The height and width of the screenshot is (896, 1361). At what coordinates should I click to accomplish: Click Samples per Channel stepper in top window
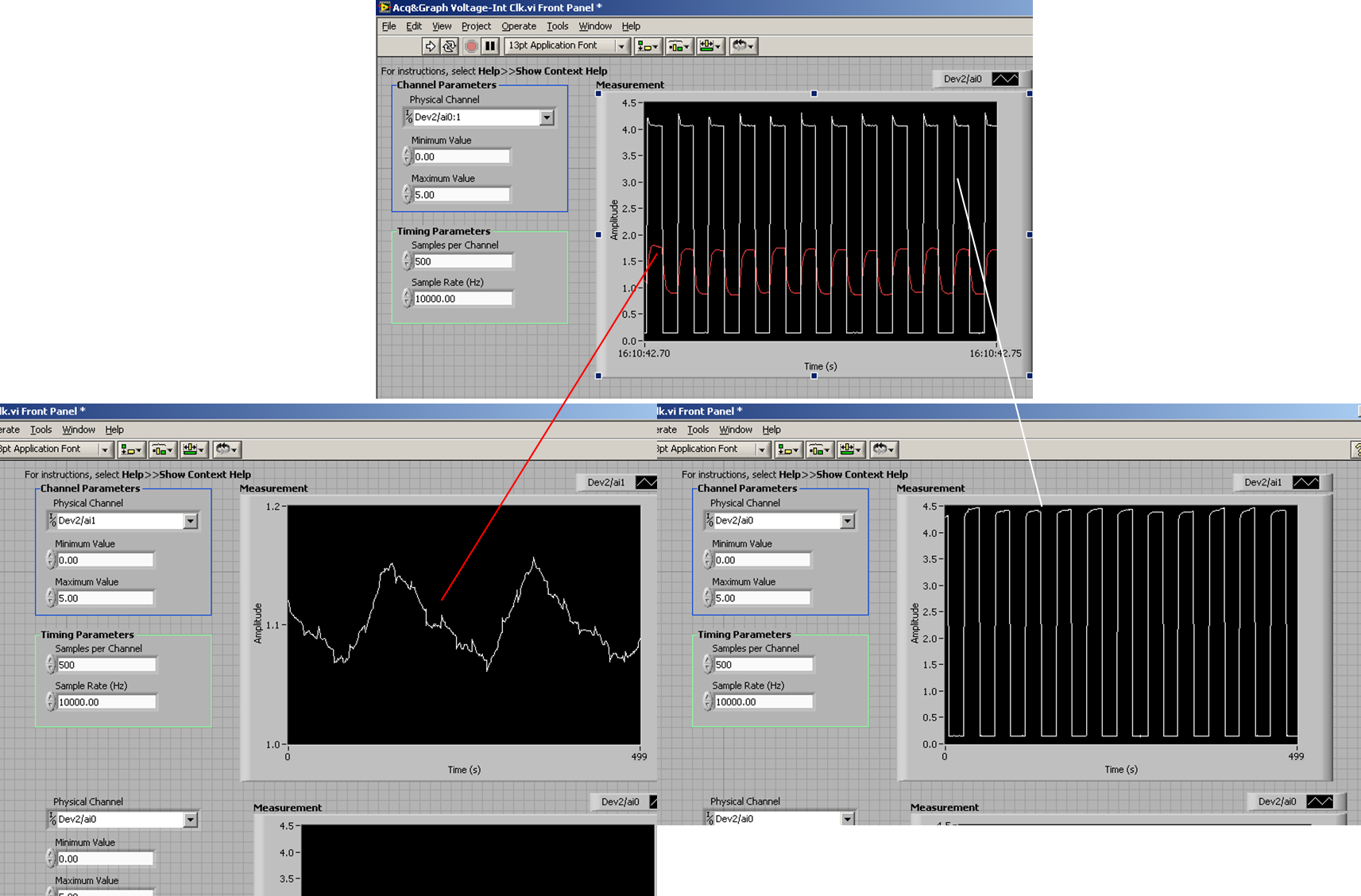(x=407, y=261)
